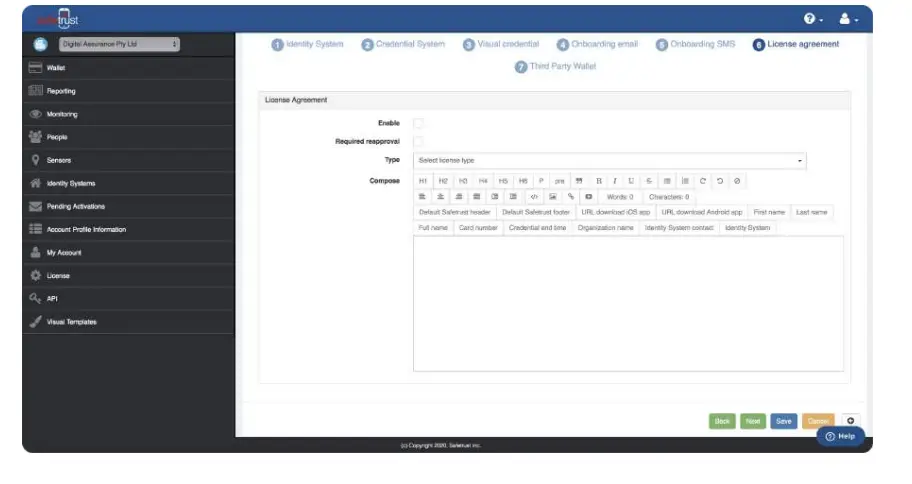Click the orange Cancel button
The height and width of the screenshot is (484, 912).
click(x=818, y=421)
